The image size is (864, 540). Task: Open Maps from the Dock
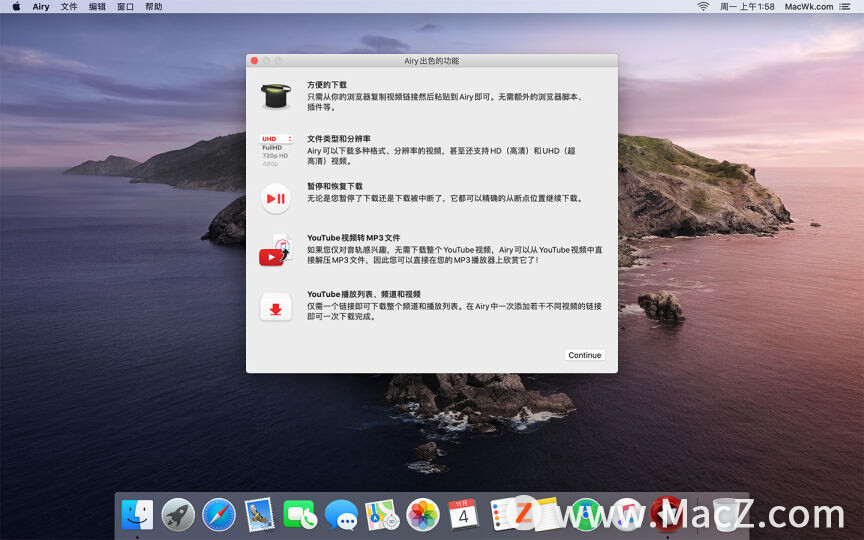(382, 515)
